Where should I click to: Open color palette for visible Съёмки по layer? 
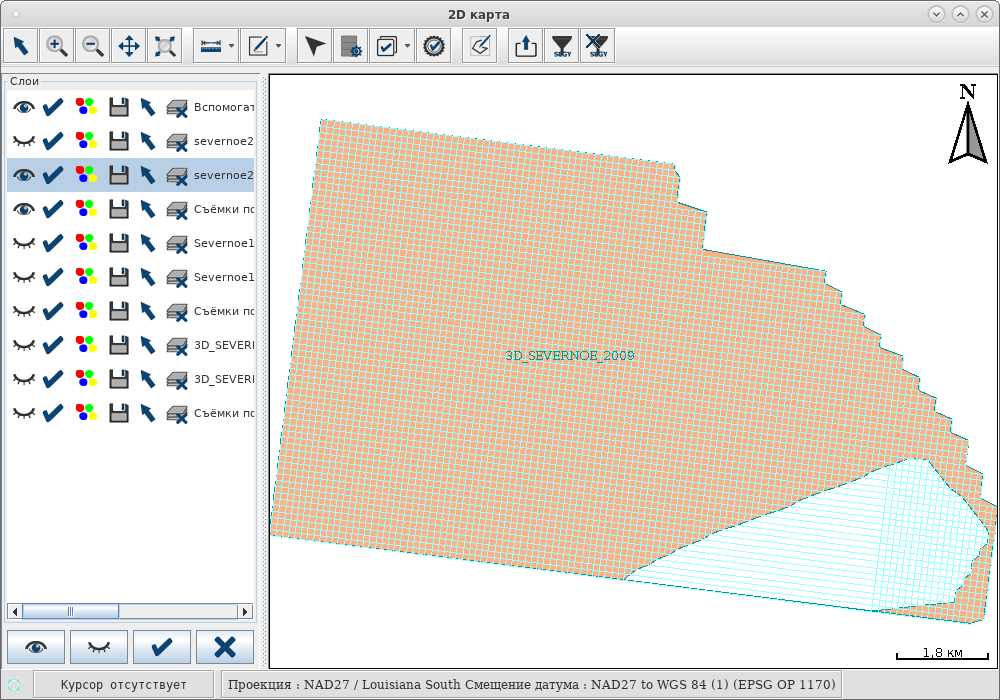(86, 209)
